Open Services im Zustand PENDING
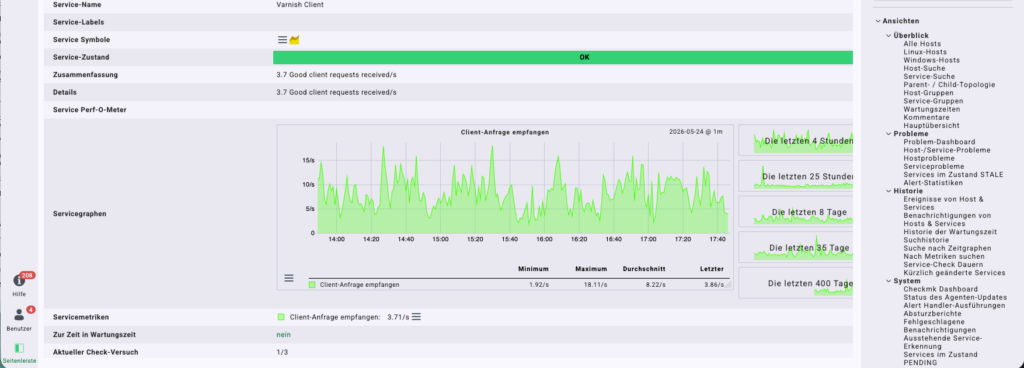 point(940,358)
